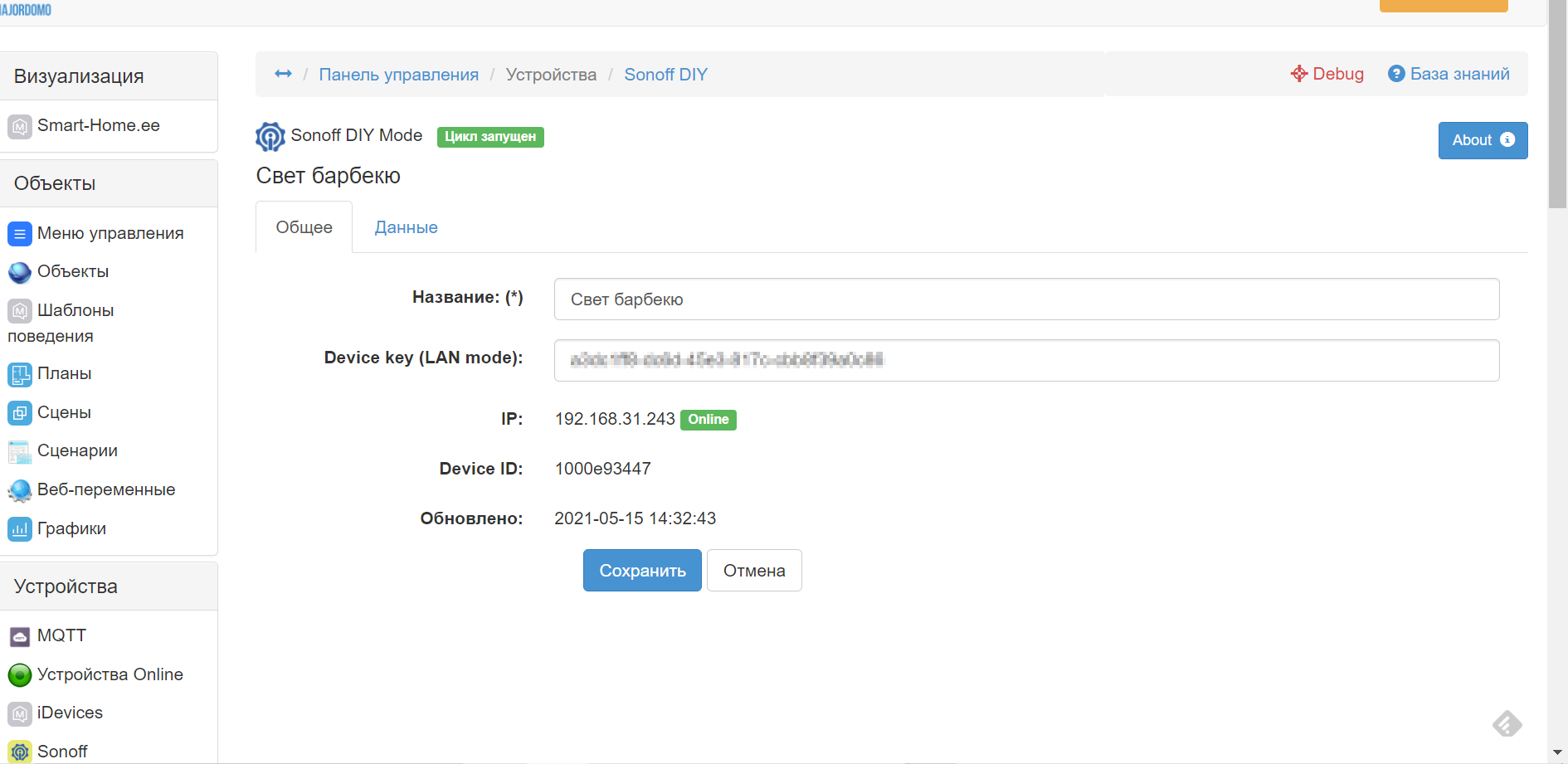1568x764 pixels.
Task: Click the Графики chart icon
Action: (20, 529)
